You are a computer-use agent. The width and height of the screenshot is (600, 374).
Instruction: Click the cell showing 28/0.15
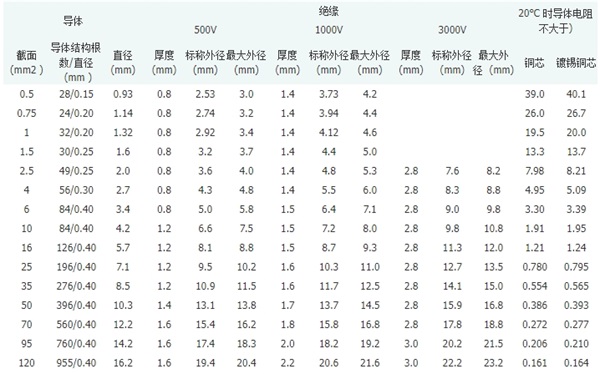tap(76, 94)
